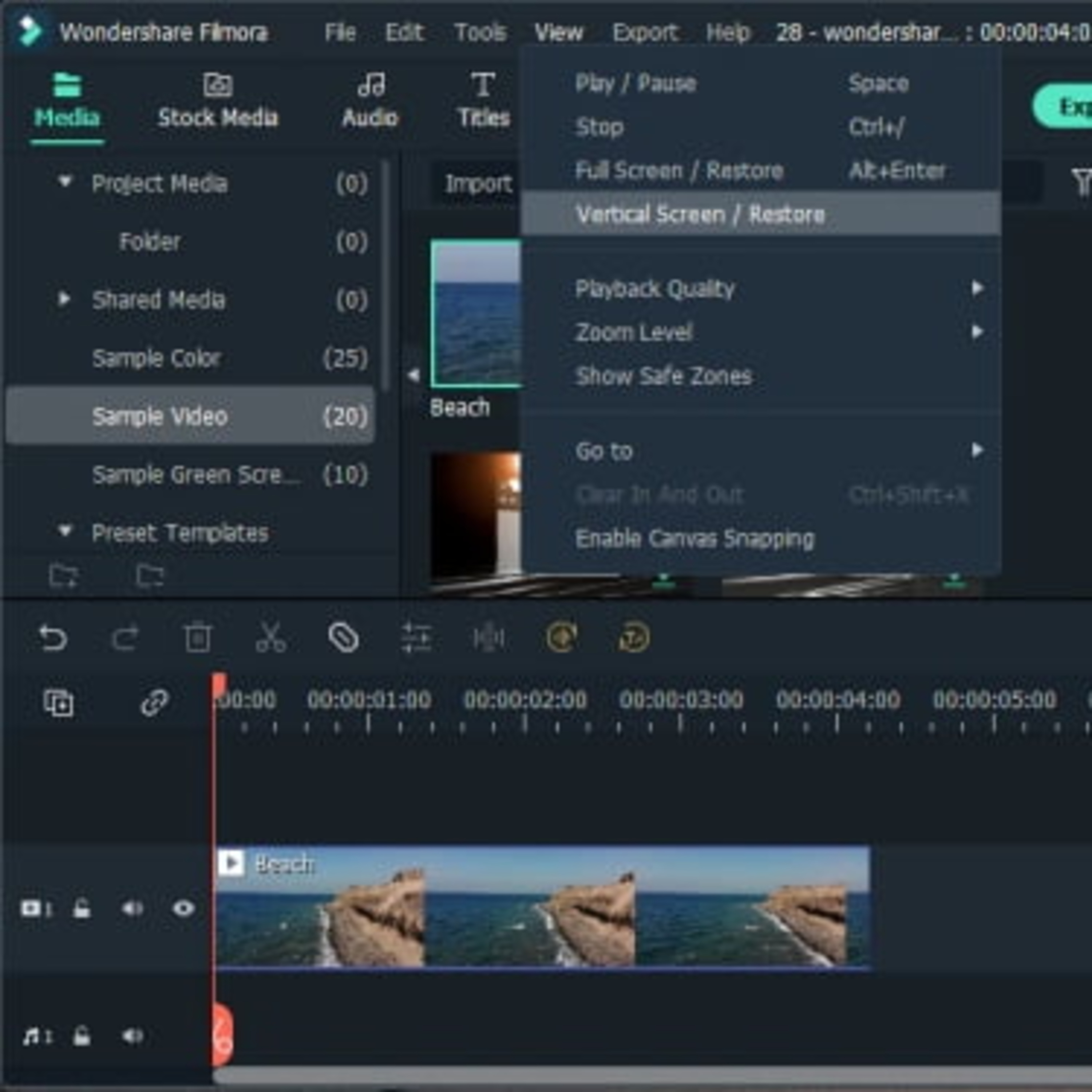The image size is (1092, 1092).
Task: Select Sample Video category
Action: [x=189, y=416]
